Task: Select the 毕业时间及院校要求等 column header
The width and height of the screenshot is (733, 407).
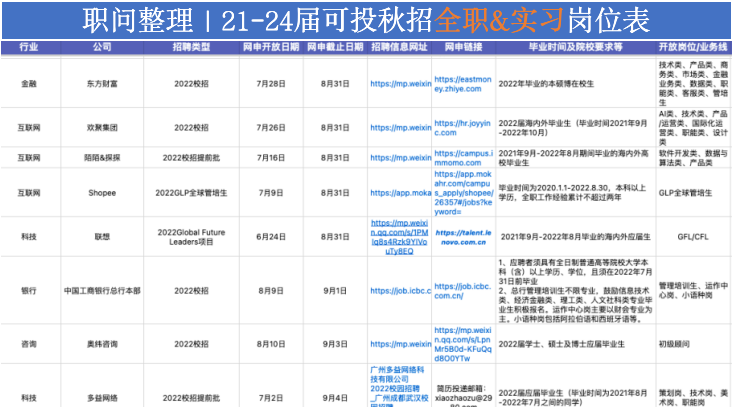Action: tap(575, 47)
